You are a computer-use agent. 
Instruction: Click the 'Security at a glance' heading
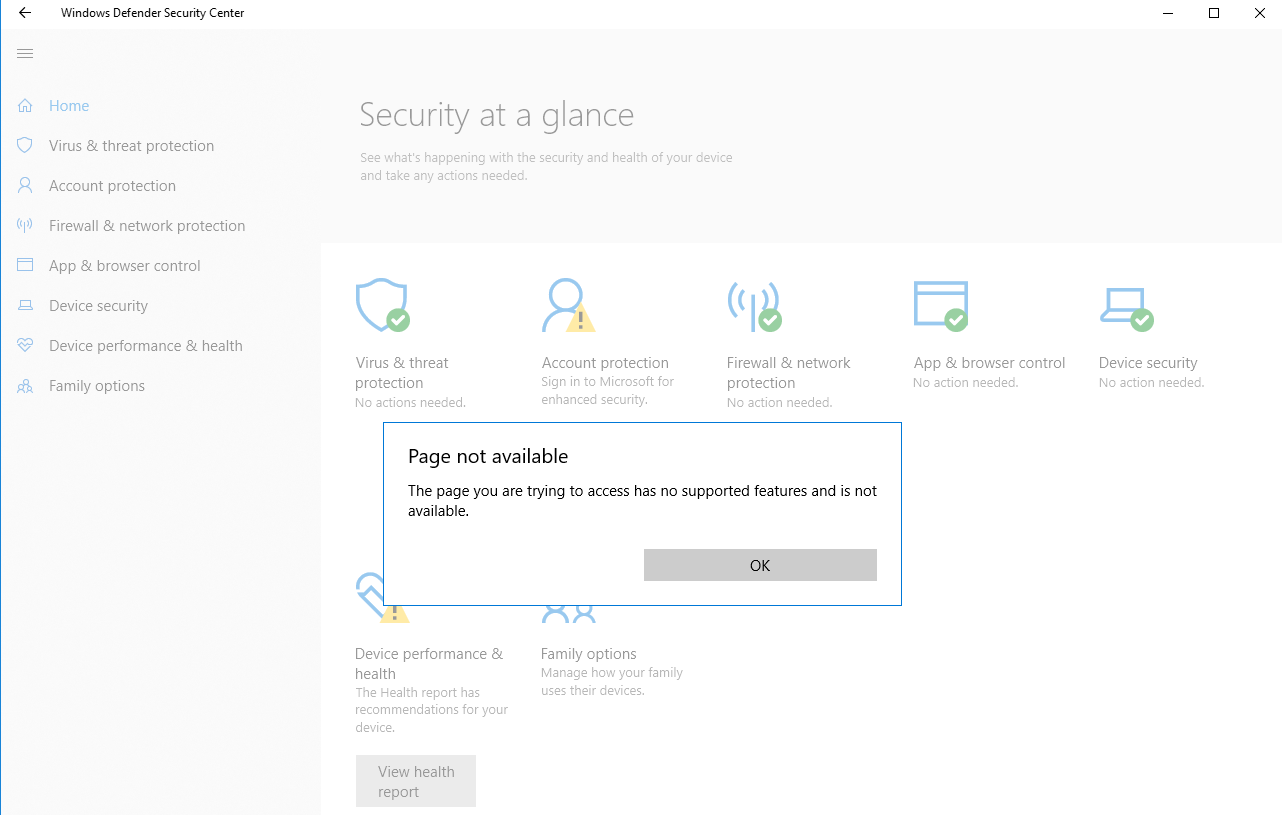(497, 115)
